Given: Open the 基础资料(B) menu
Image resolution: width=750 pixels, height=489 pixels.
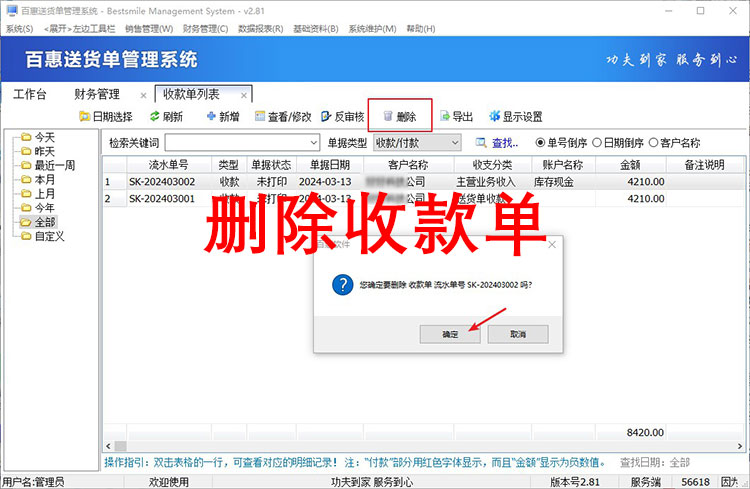Looking at the screenshot, I should (x=316, y=29).
